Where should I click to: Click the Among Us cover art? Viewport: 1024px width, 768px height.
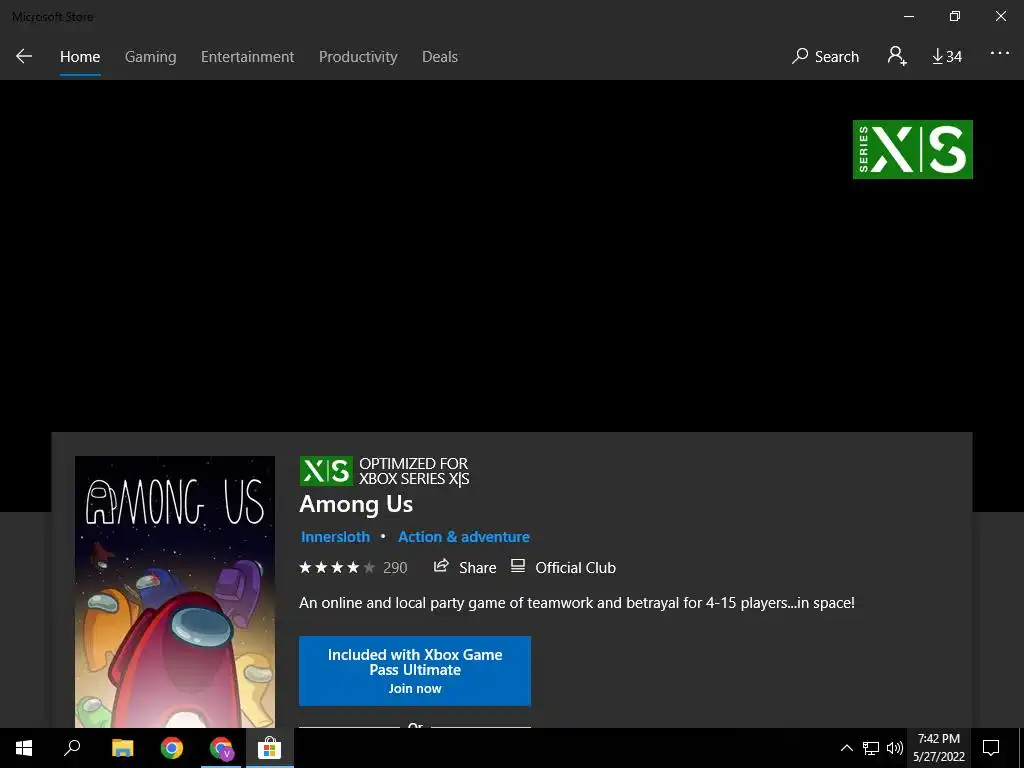pyautogui.click(x=174, y=592)
